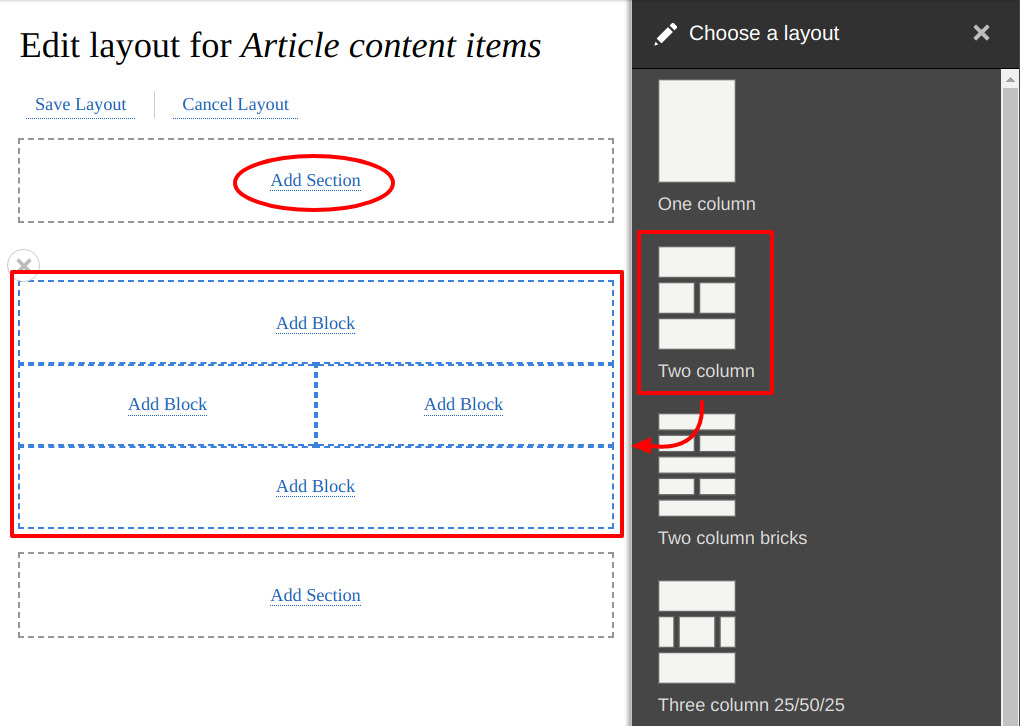Click the 'Three column 25/50/25' text label
Image resolution: width=1020 pixels, height=726 pixels.
(x=751, y=705)
